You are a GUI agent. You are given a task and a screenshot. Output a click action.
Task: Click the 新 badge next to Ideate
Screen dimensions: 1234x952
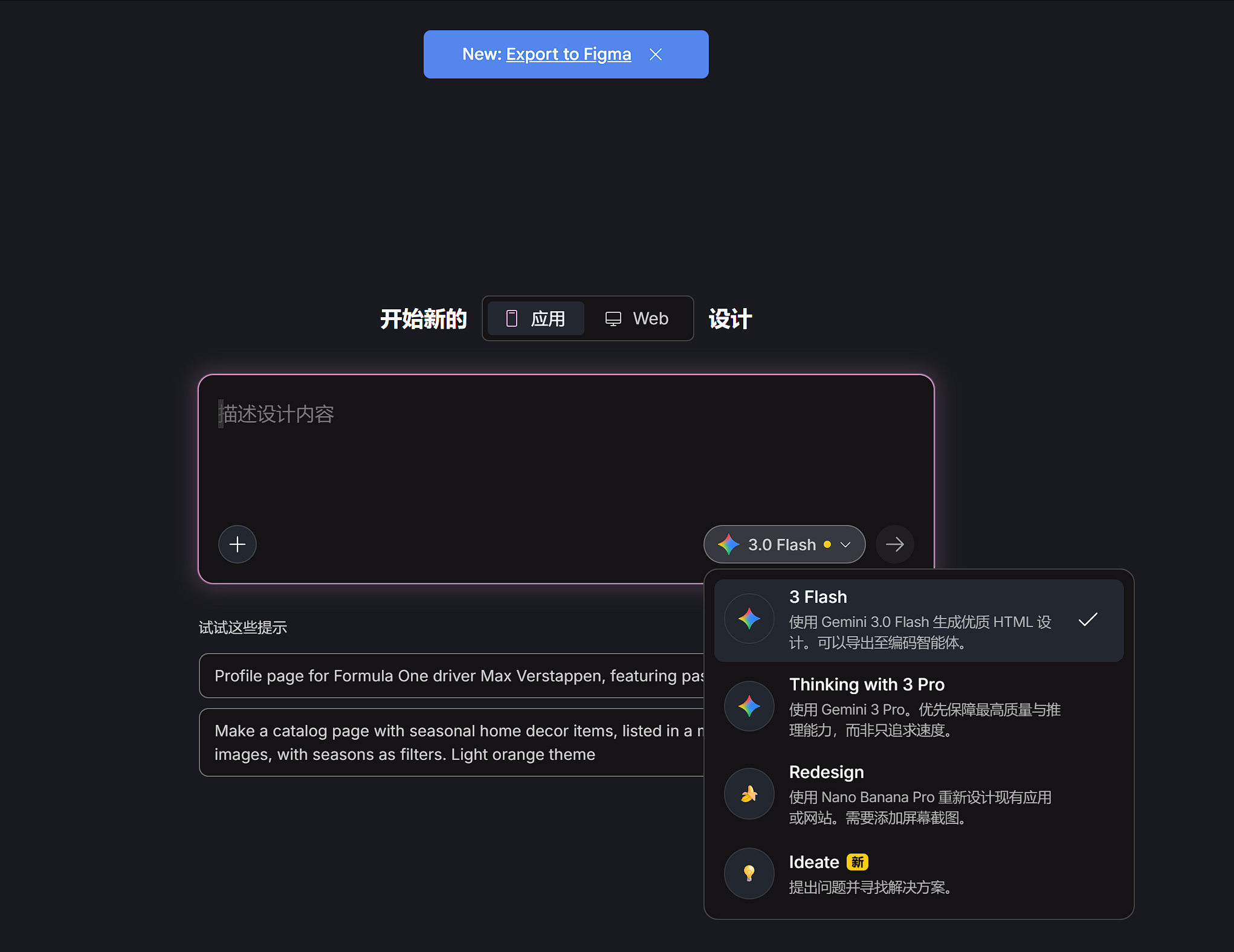(858, 862)
